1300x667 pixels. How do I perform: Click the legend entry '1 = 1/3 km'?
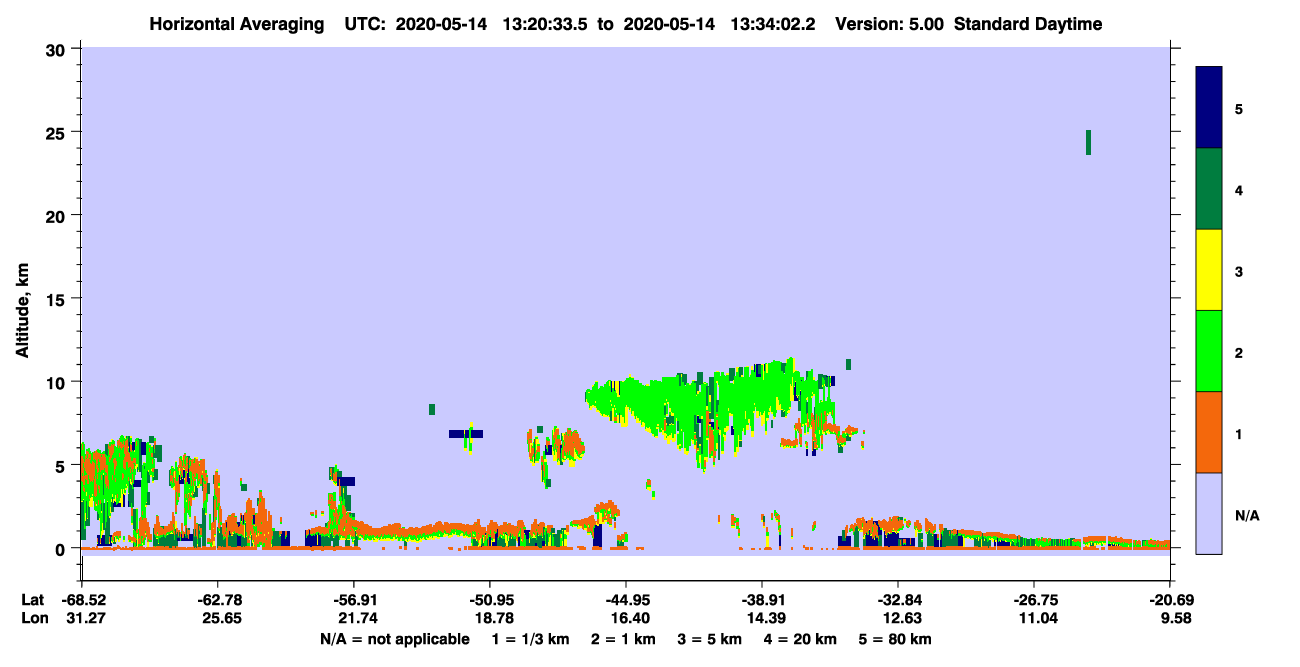pyautogui.click(x=530, y=639)
